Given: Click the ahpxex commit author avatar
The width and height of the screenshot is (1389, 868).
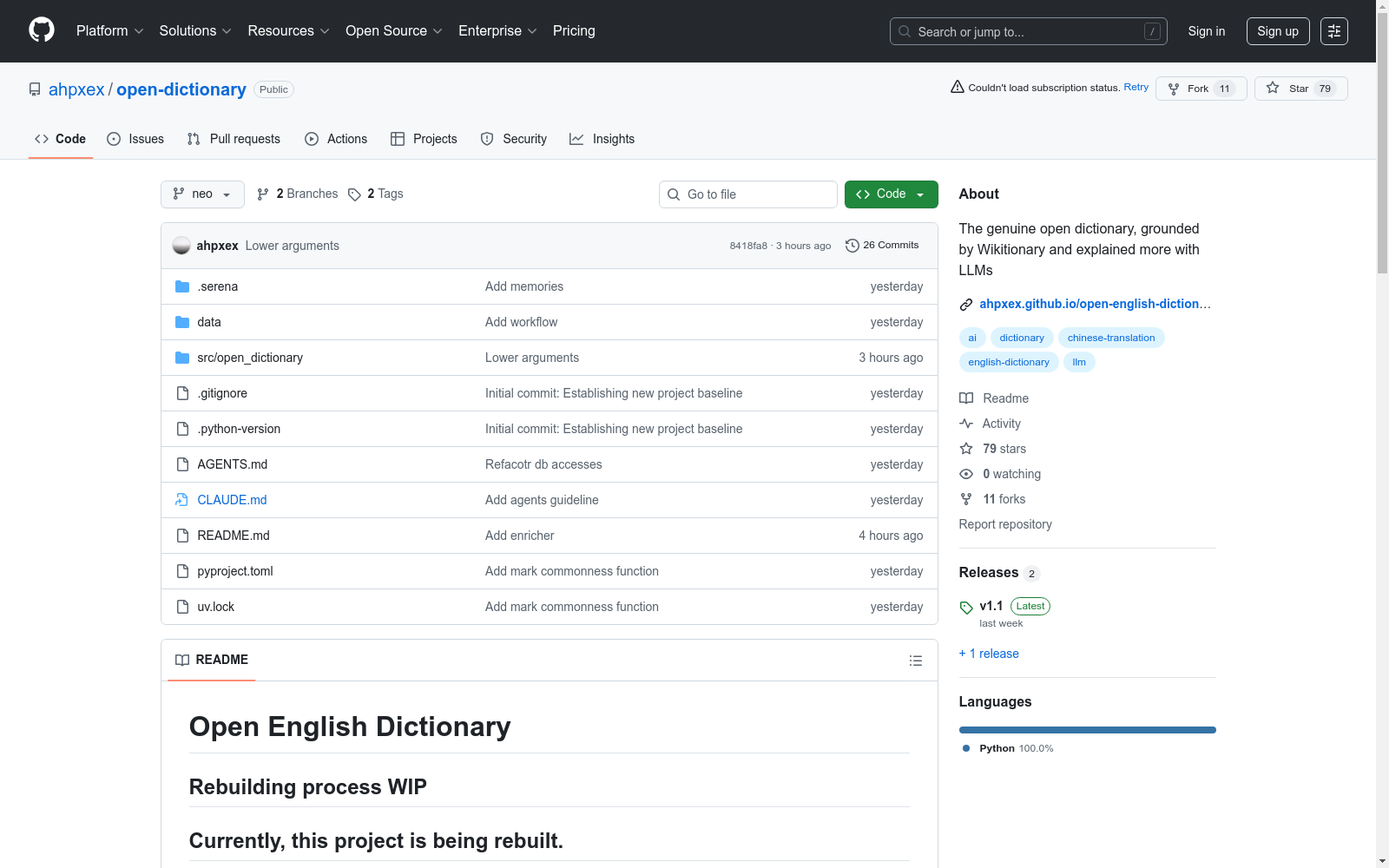Looking at the screenshot, I should [181, 246].
